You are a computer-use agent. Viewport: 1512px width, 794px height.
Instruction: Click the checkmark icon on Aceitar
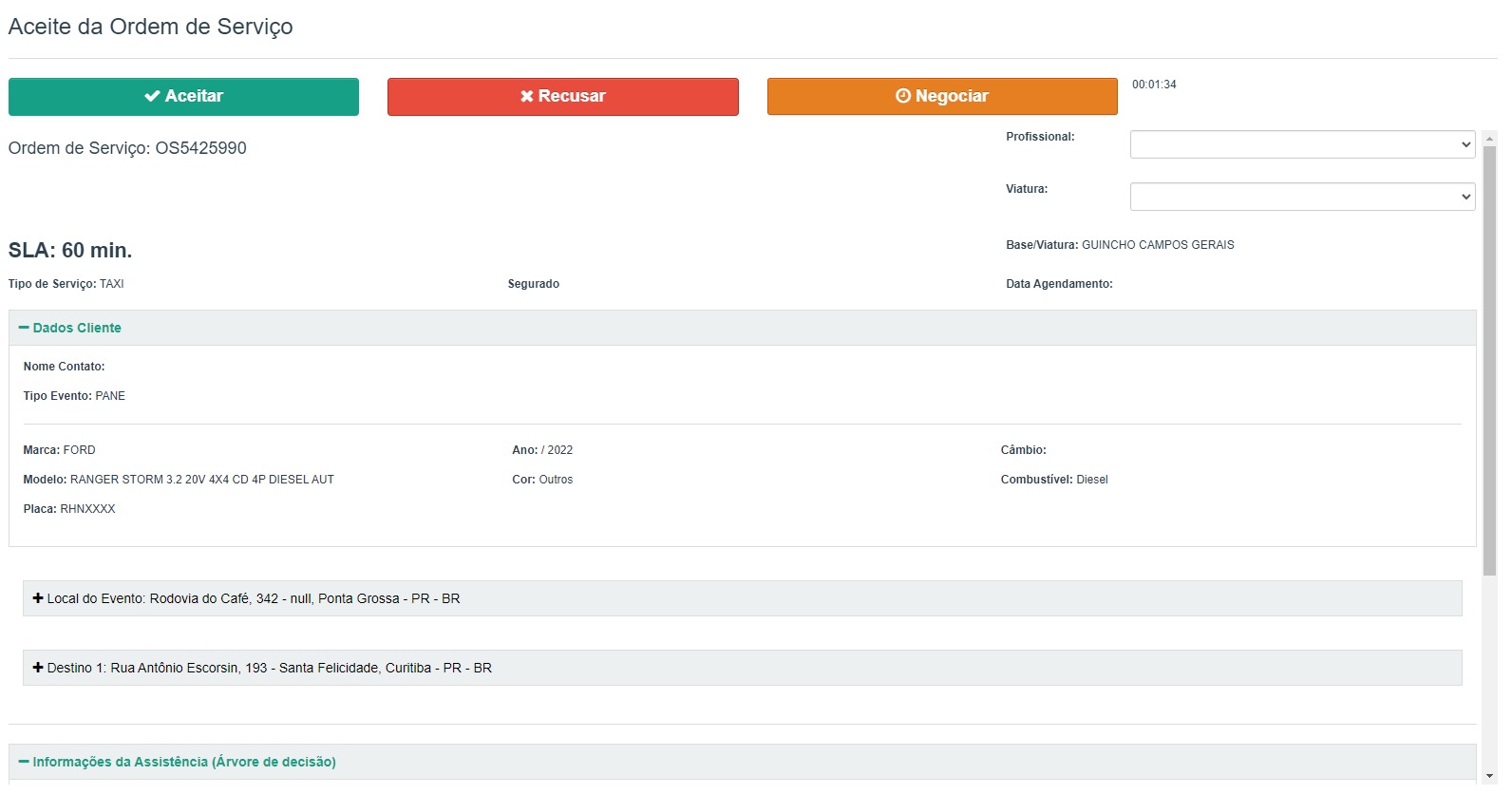[152, 96]
